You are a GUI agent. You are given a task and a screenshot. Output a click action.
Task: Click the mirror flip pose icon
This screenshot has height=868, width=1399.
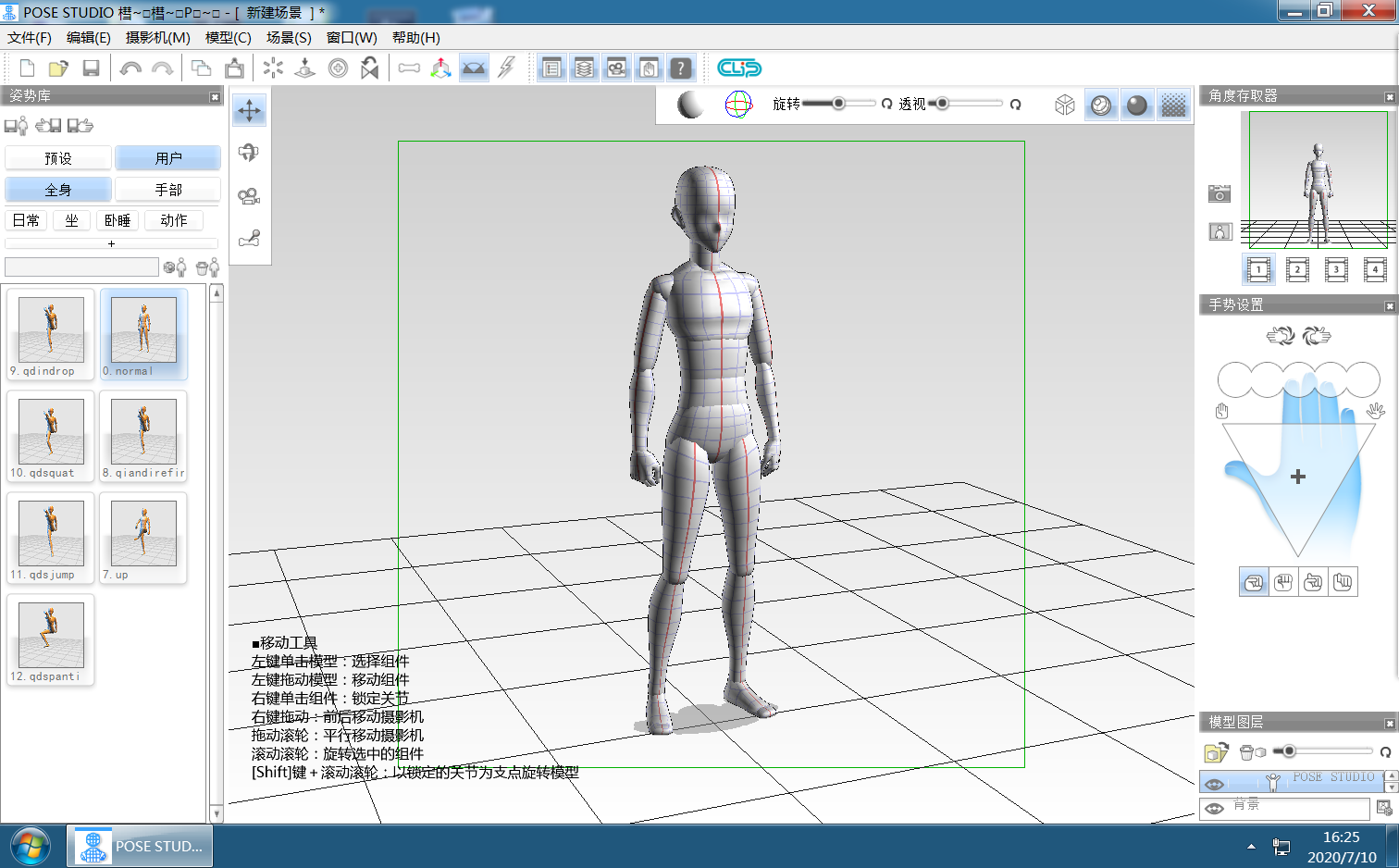[x=370, y=68]
